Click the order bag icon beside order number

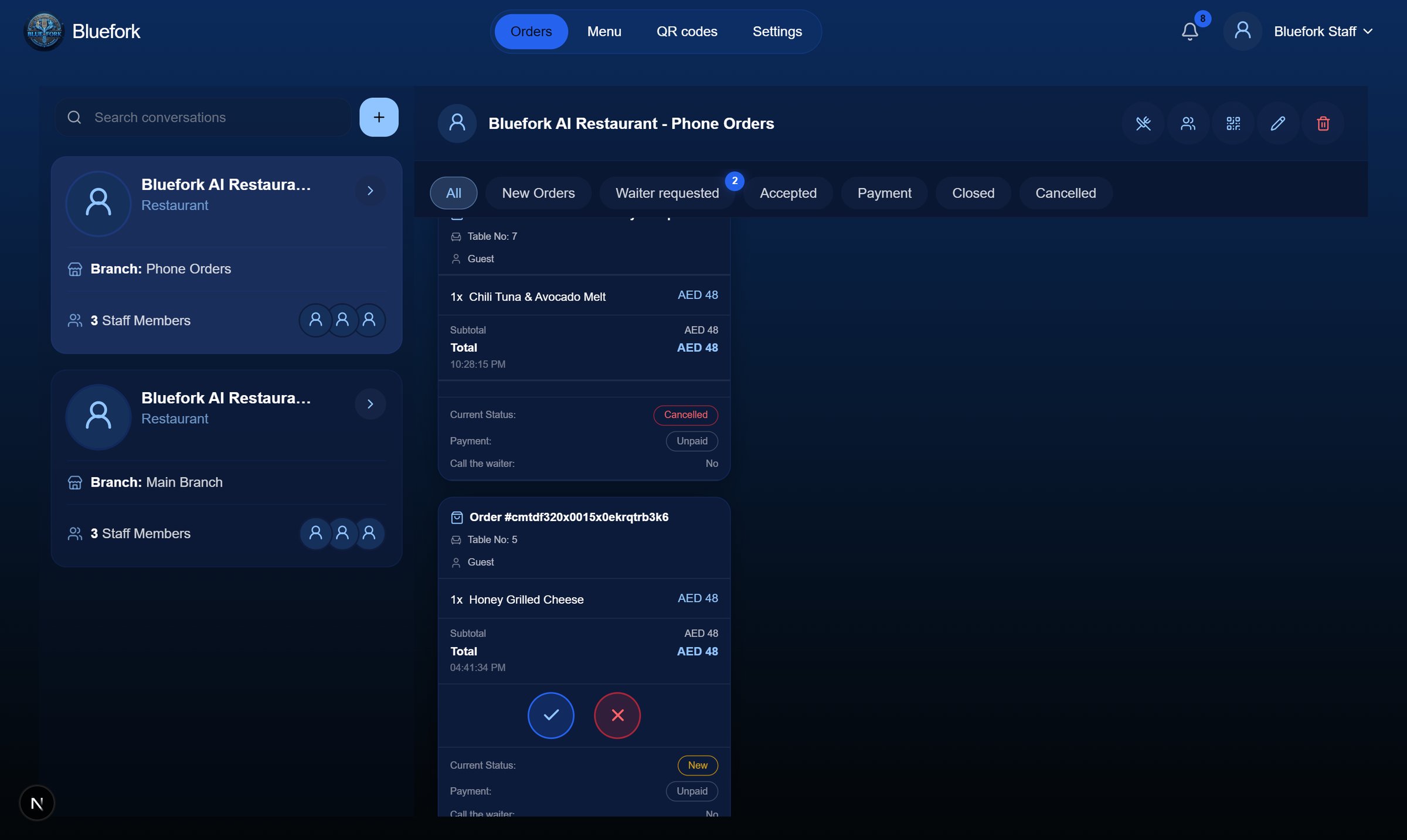[457, 517]
